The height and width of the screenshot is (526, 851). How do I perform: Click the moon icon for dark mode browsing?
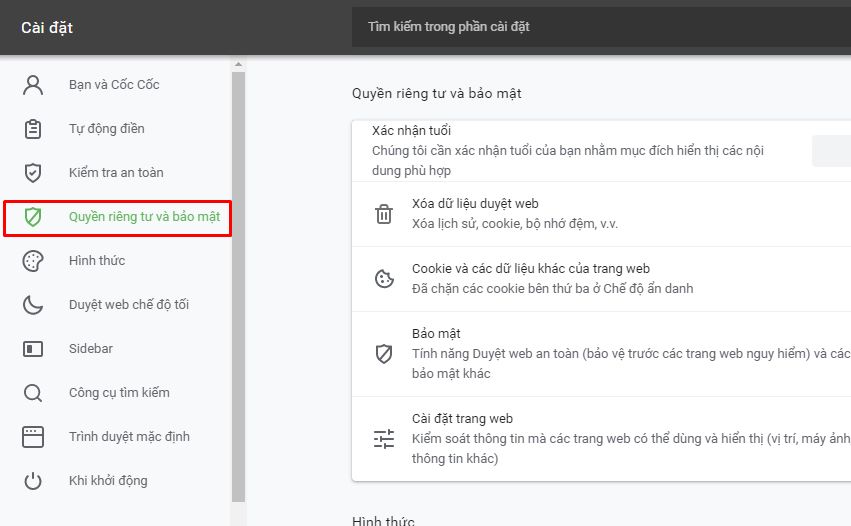[33, 305]
